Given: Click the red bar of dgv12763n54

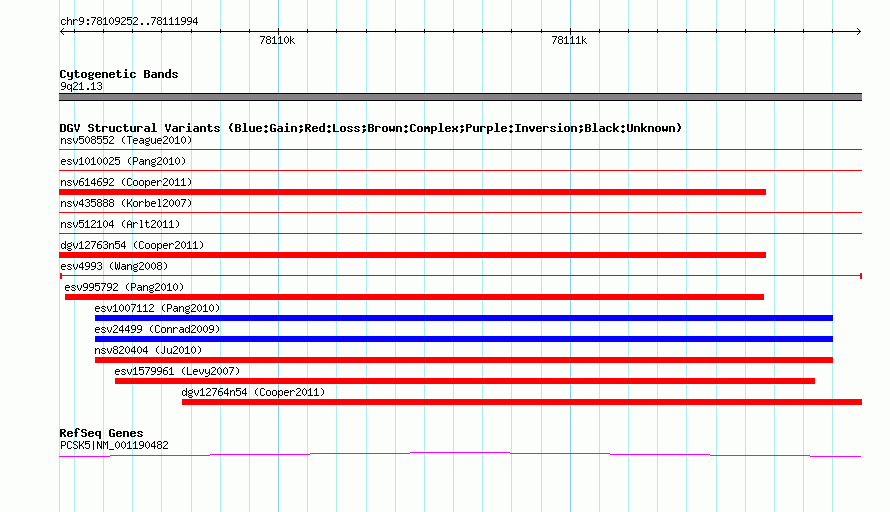Looking at the screenshot, I should [x=413, y=255].
